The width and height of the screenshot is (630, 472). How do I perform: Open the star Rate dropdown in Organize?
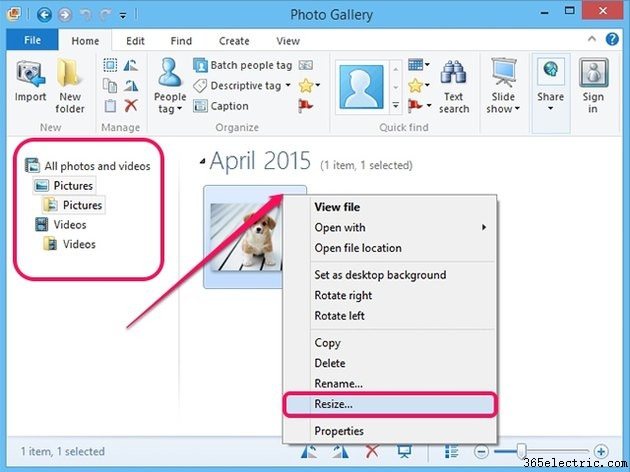click(x=309, y=85)
